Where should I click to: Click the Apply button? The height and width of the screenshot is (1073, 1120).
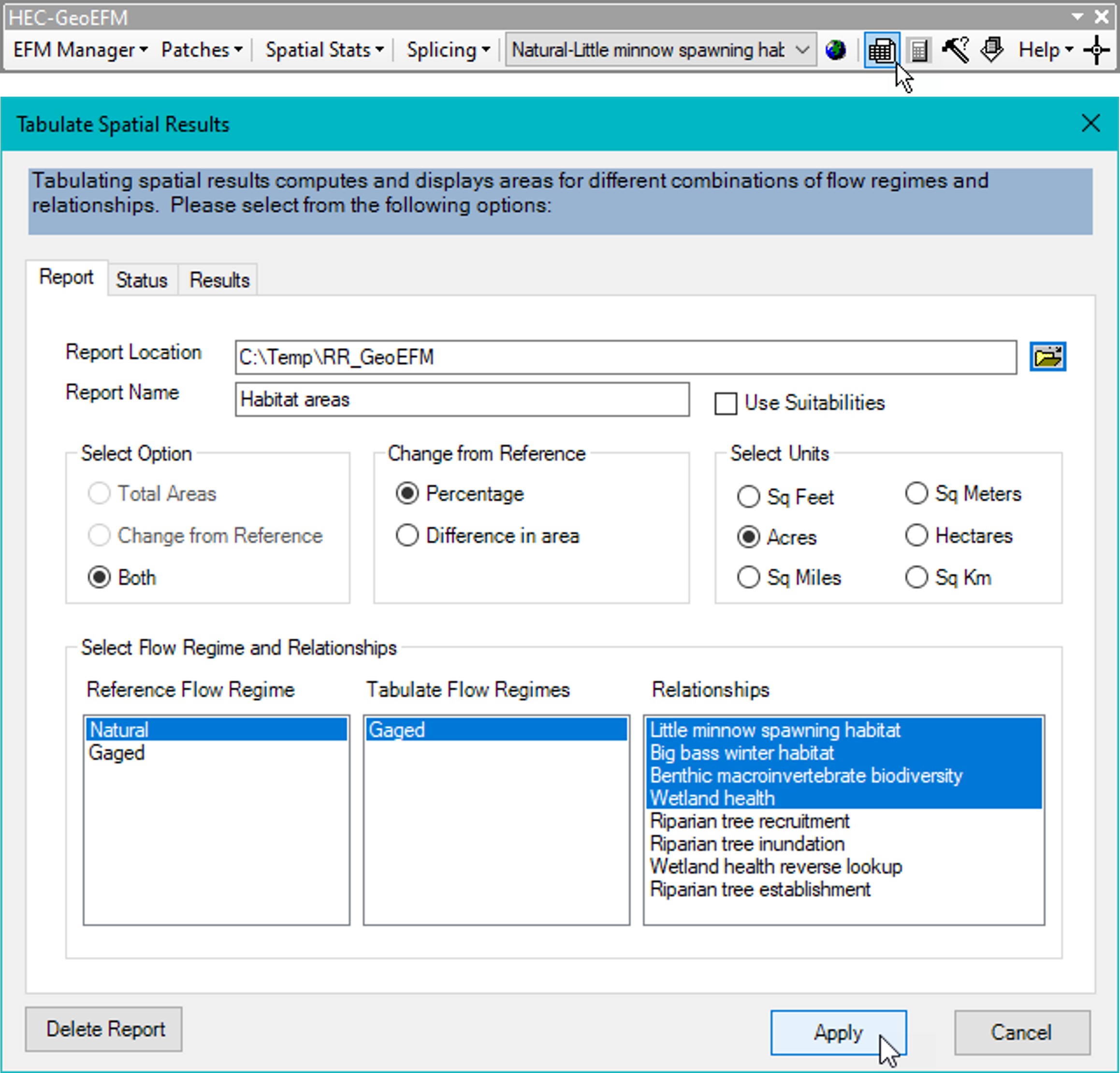coord(838,1032)
